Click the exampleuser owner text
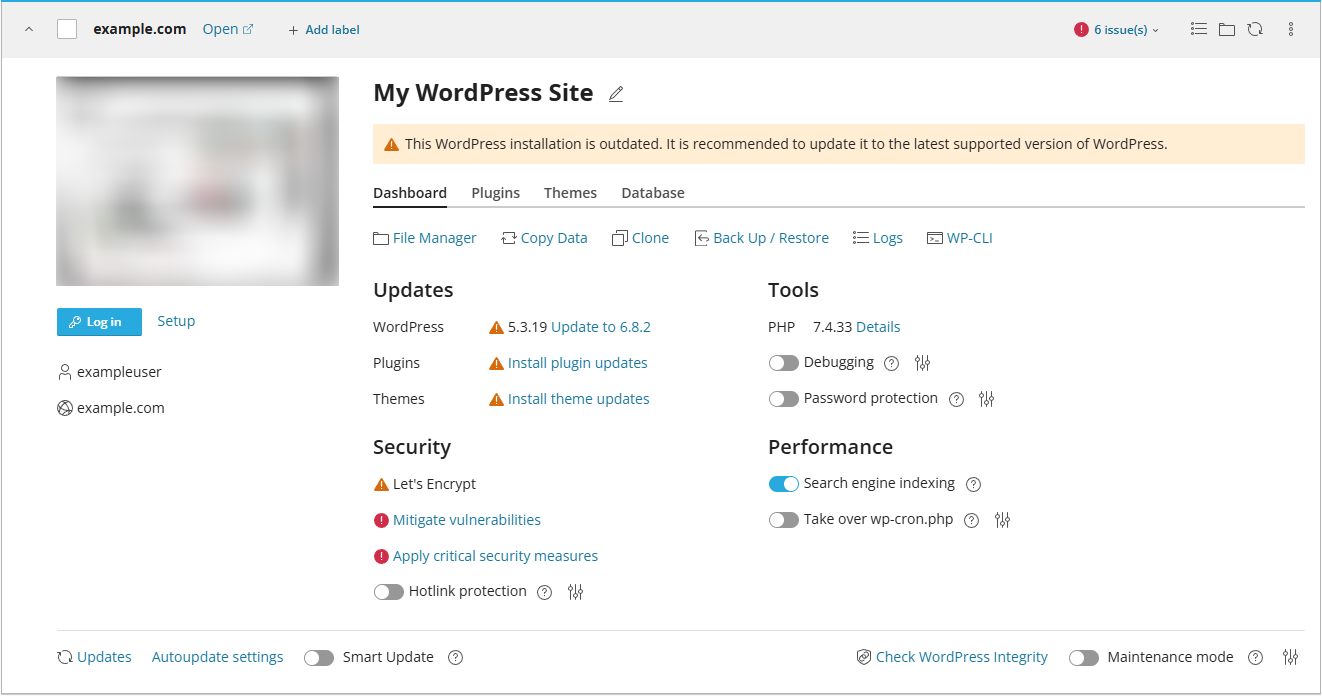This screenshot has height=696, width=1322. (x=119, y=372)
